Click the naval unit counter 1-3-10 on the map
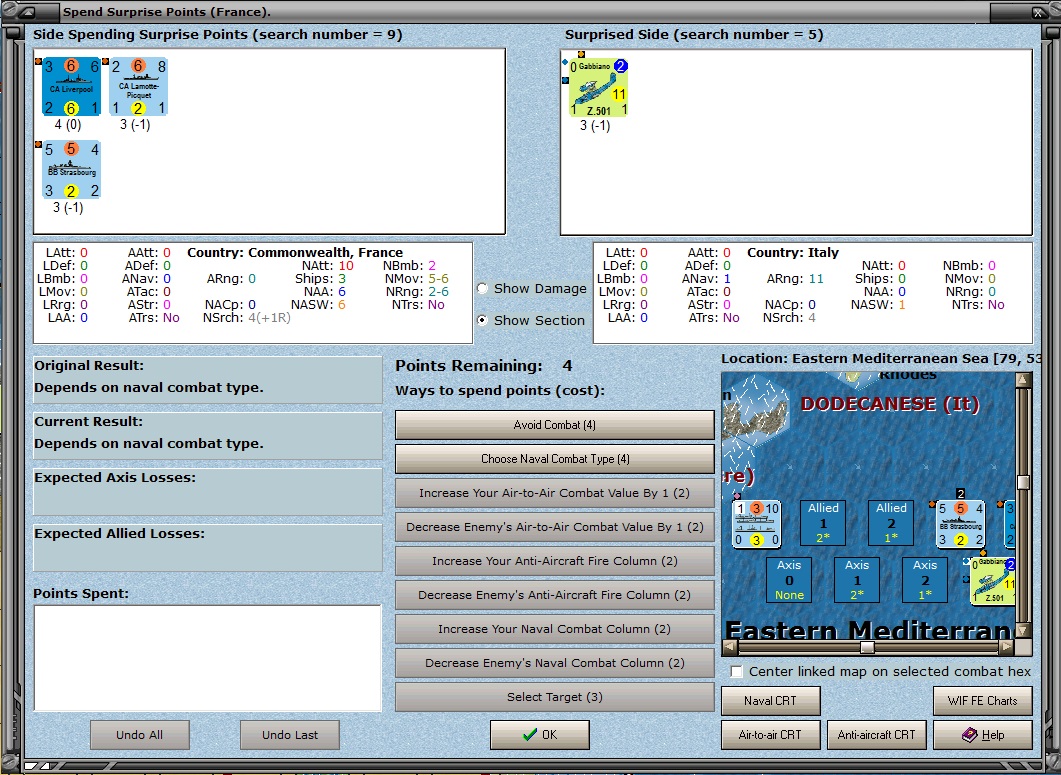This screenshot has height=775, width=1061. tap(757, 524)
